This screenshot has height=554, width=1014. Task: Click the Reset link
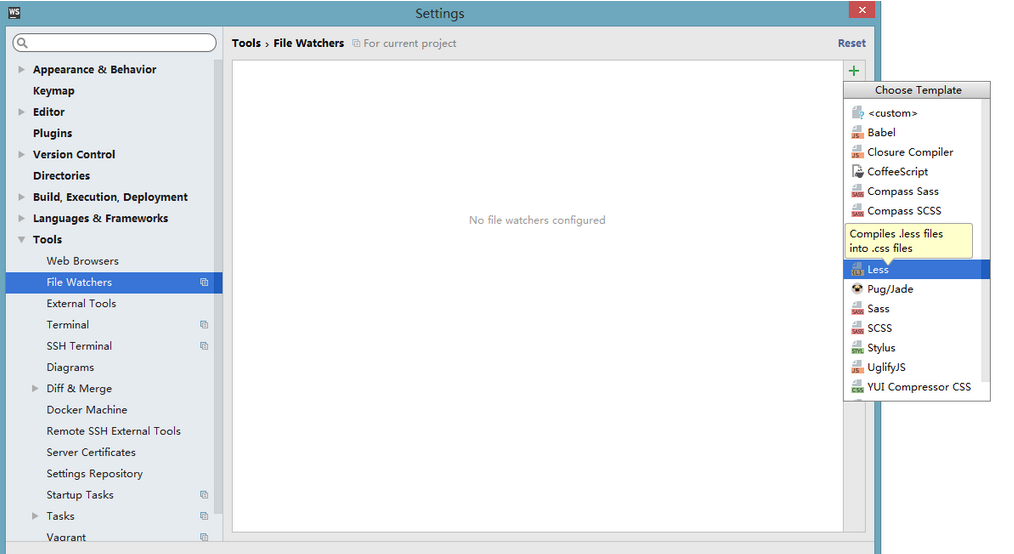coord(851,43)
